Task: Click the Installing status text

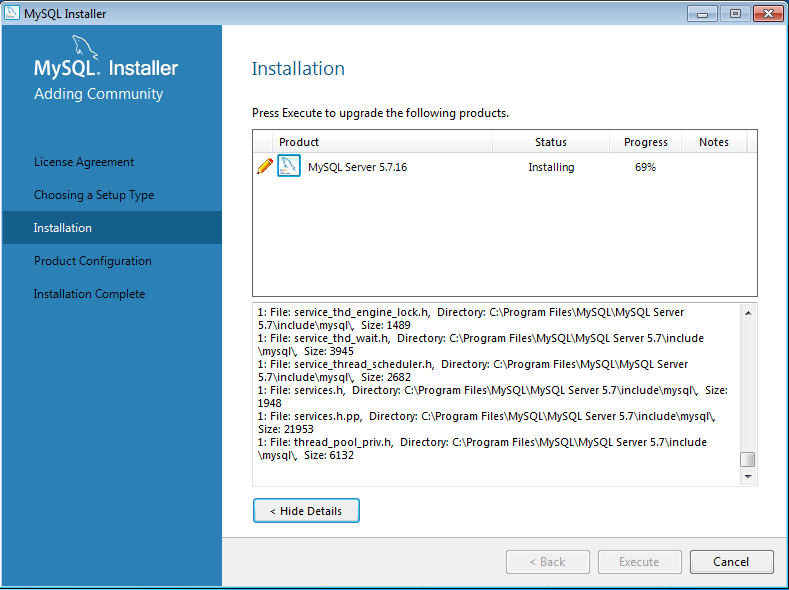Action: [551, 167]
